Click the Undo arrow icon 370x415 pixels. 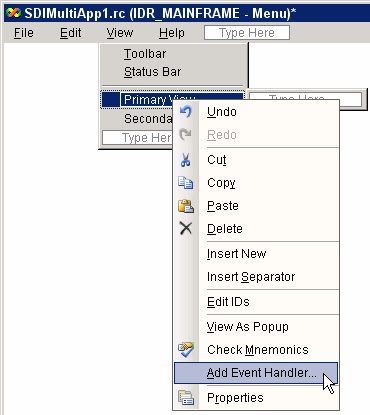[x=186, y=112]
